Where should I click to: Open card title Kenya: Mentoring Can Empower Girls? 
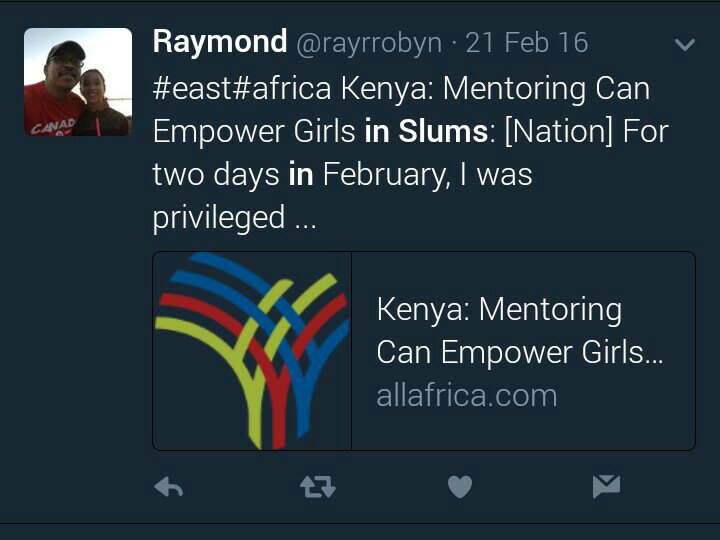[520, 330]
